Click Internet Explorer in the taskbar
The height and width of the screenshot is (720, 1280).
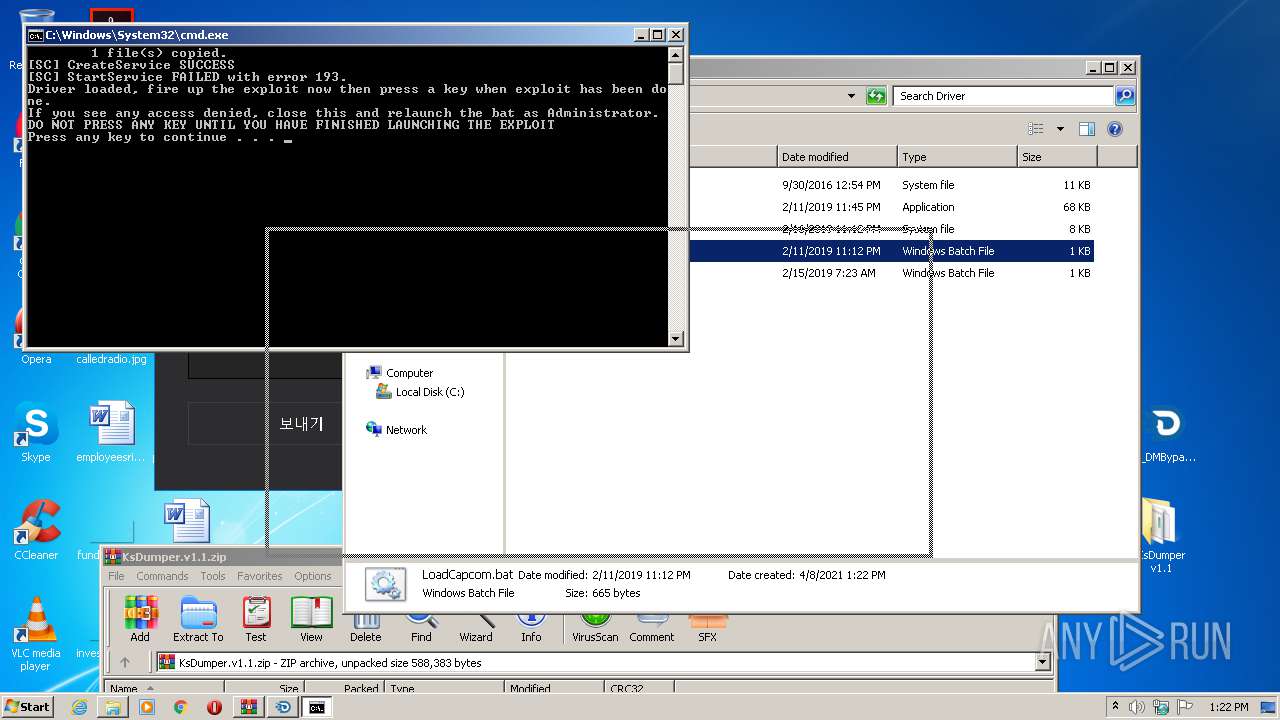coord(79,707)
